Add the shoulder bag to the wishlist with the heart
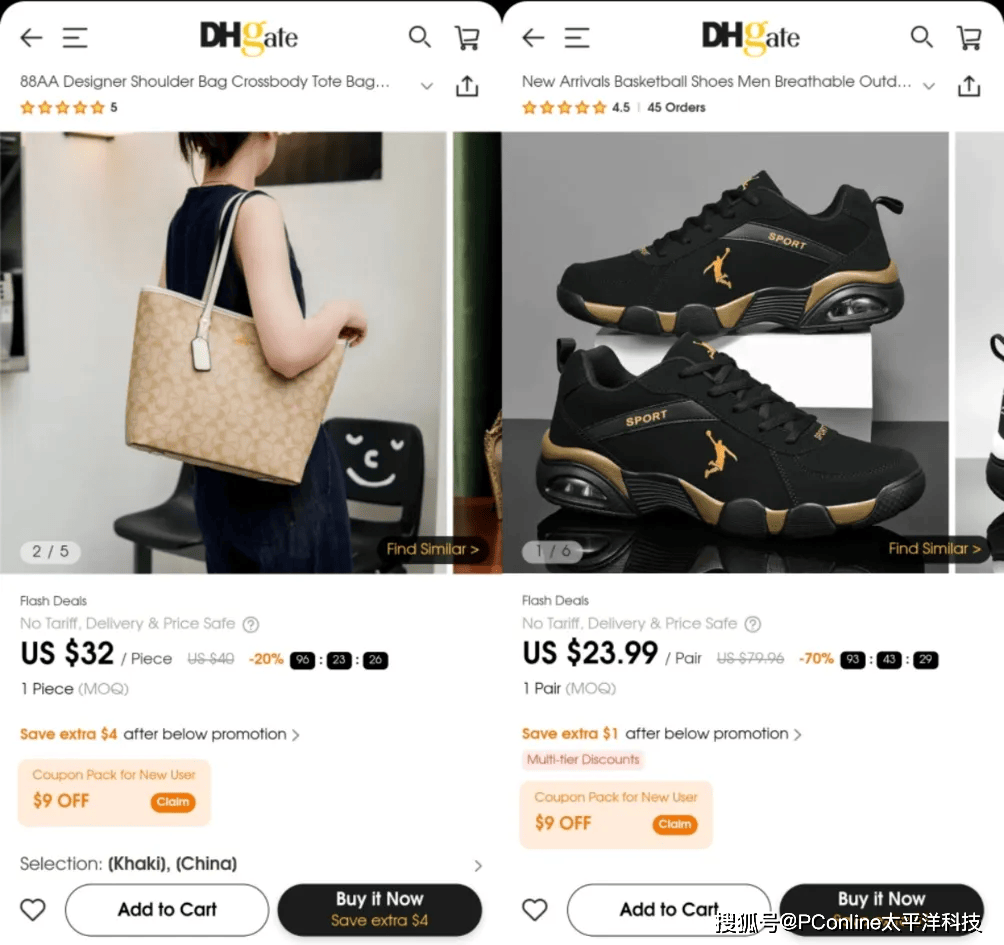 33,909
